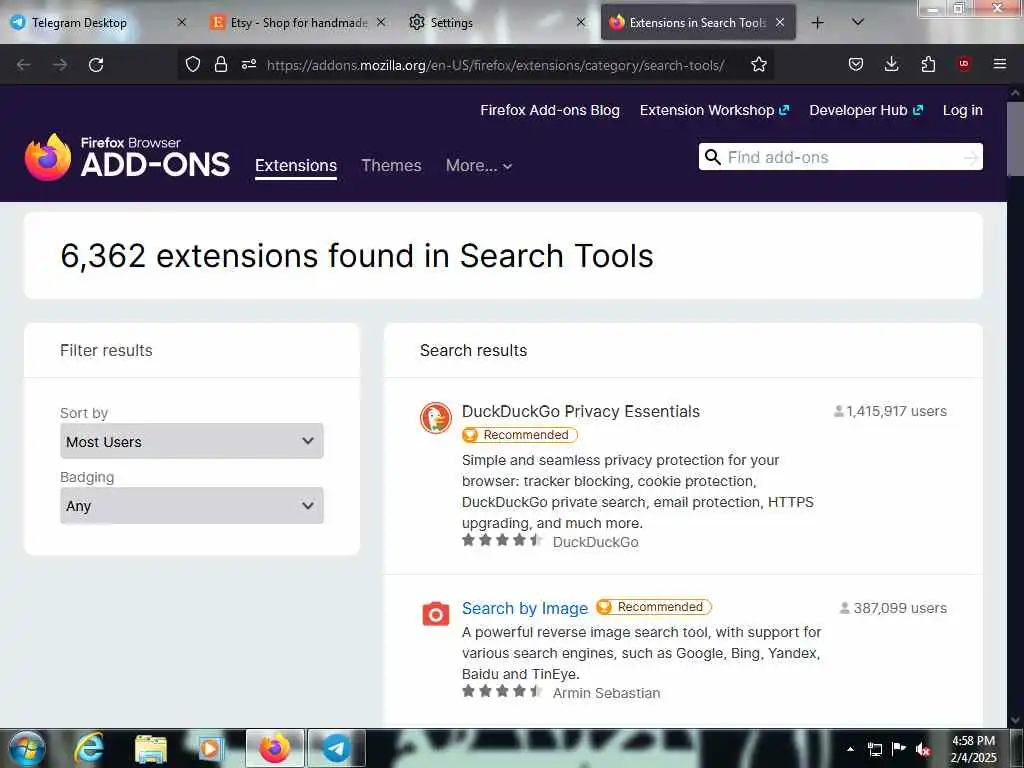This screenshot has height=768, width=1024.
Task: Open the Extensions puzzle icon in toolbar
Action: pos(928,65)
